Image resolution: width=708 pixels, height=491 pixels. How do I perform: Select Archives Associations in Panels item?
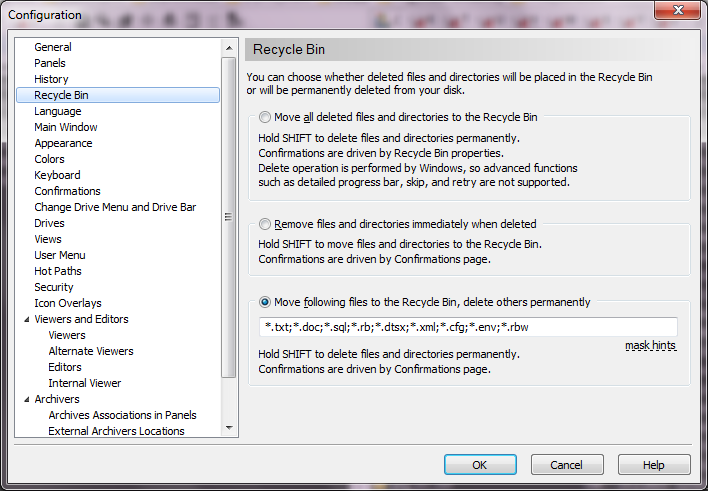(122, 415)
